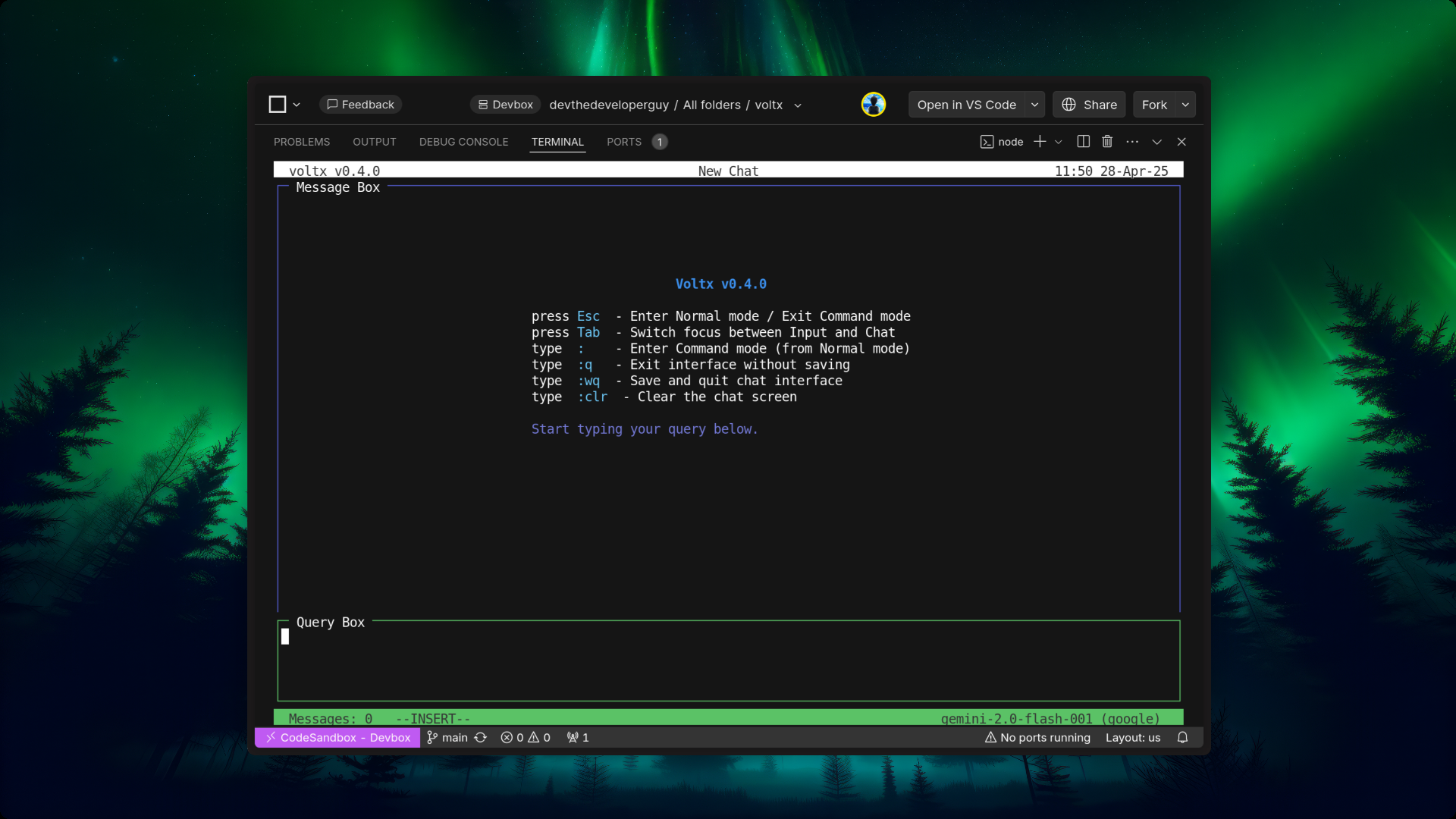The height and width of the screenshot is (819, 1456).
Task: Open notifications via the bell icon
Action: tap(1183, 737)
